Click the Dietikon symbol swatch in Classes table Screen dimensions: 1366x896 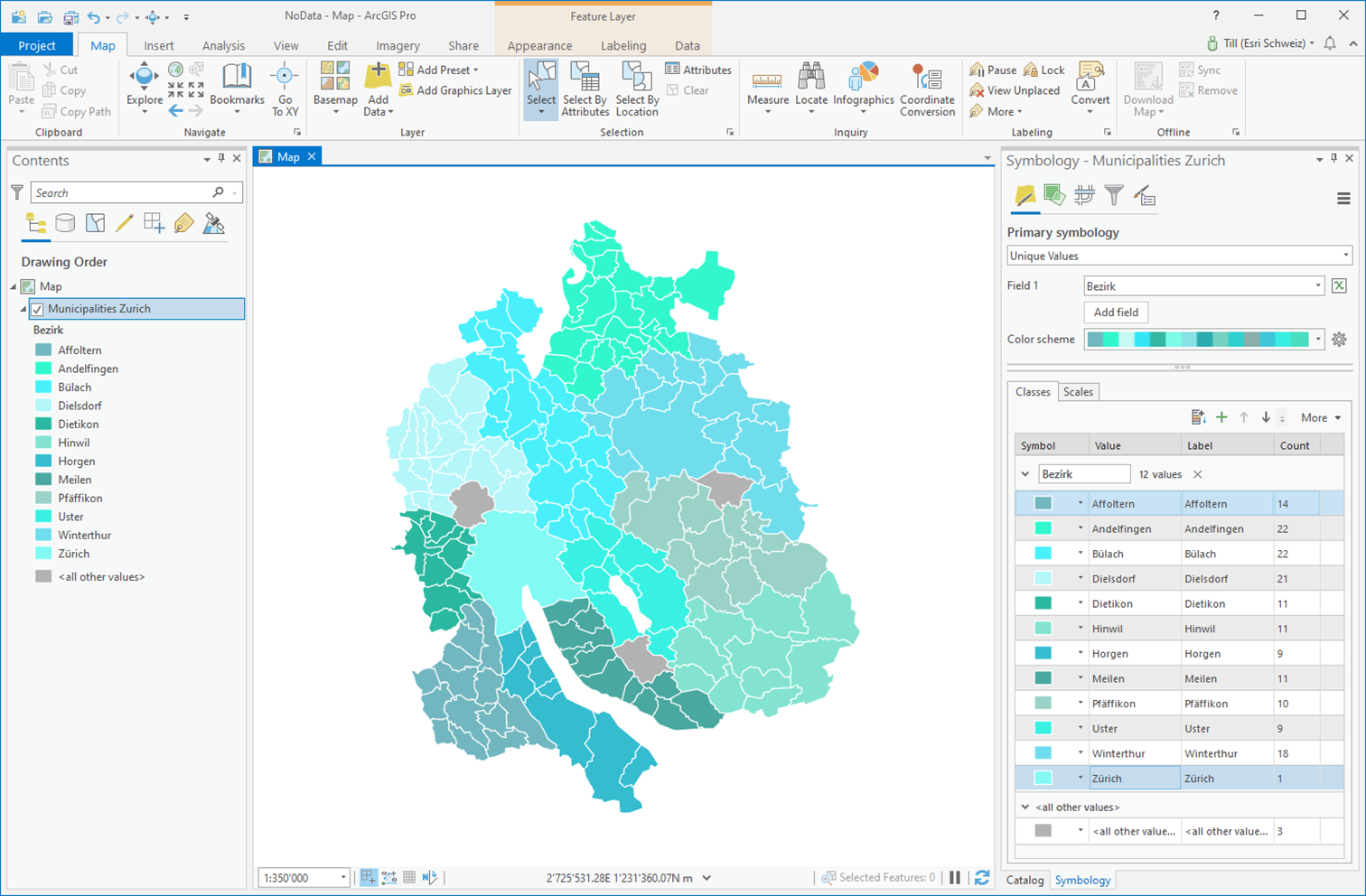tap(1043, 603)
